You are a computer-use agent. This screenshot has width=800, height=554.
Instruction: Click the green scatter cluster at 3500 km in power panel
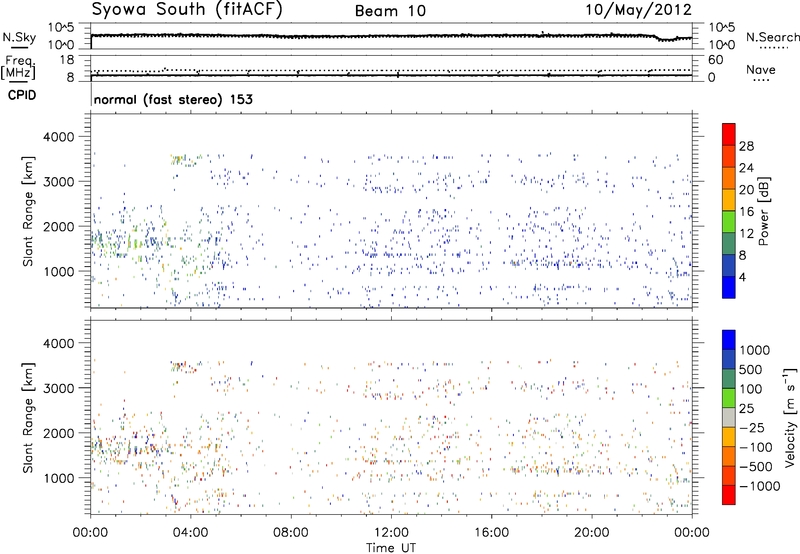(184, 160)
